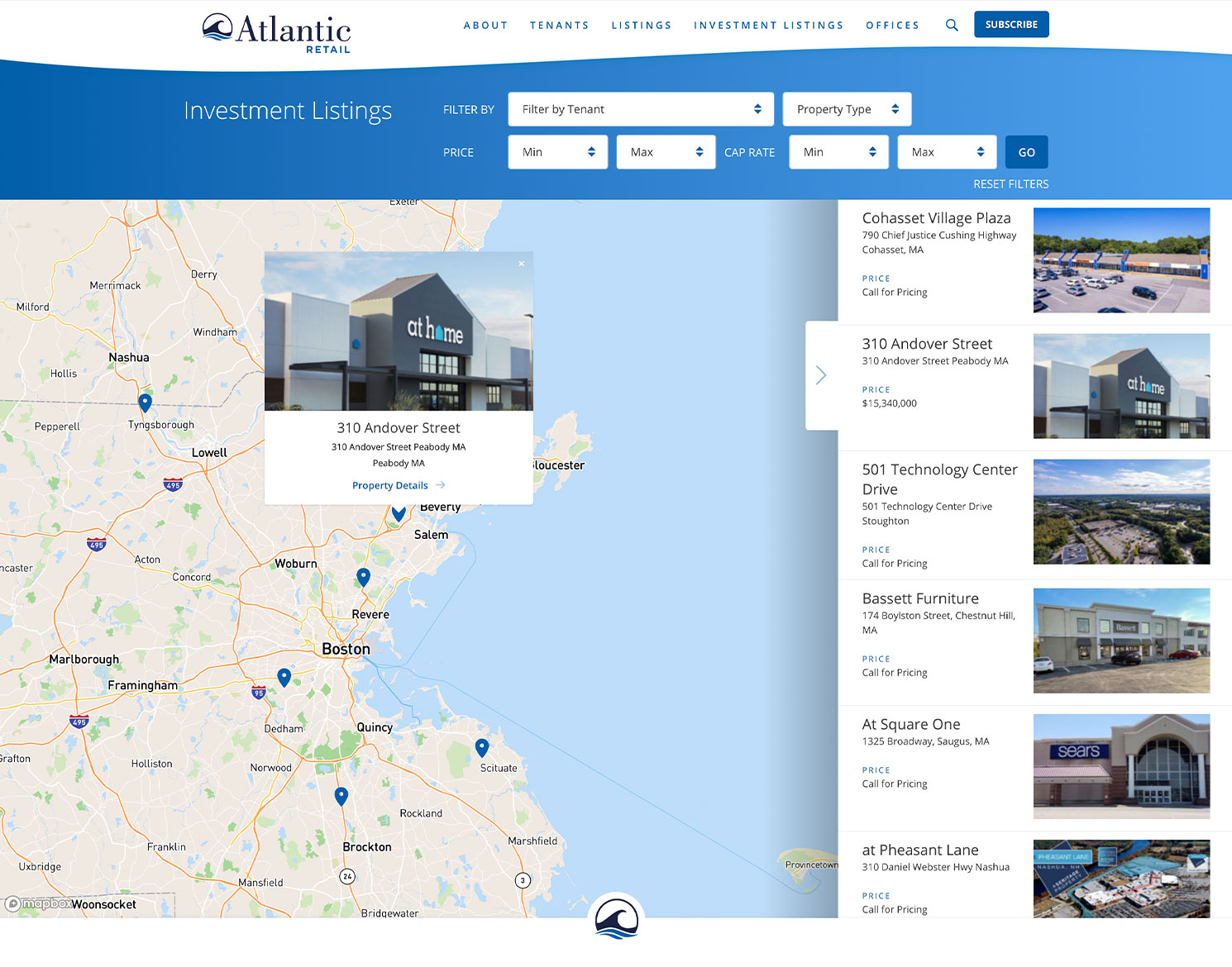Open the 501 Technology Center Drive listing title
The image size is (1232, 967).
tap(940, 479)
